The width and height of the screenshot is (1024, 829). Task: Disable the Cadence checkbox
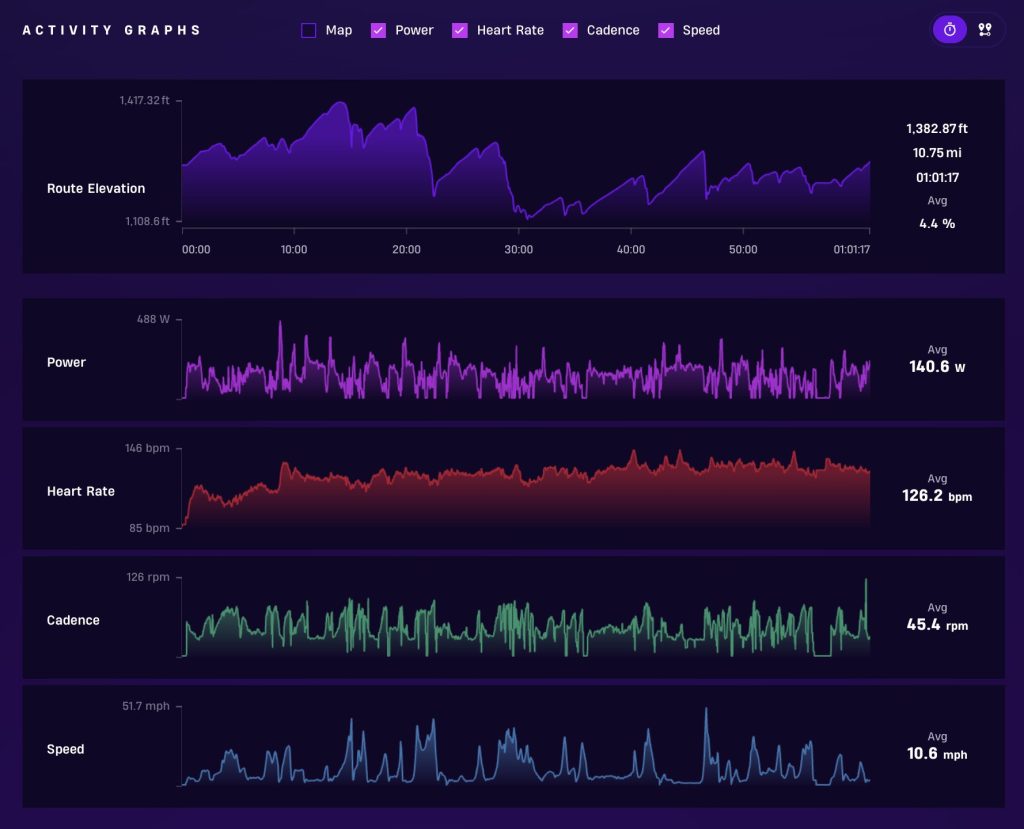[x=570, y=31]
